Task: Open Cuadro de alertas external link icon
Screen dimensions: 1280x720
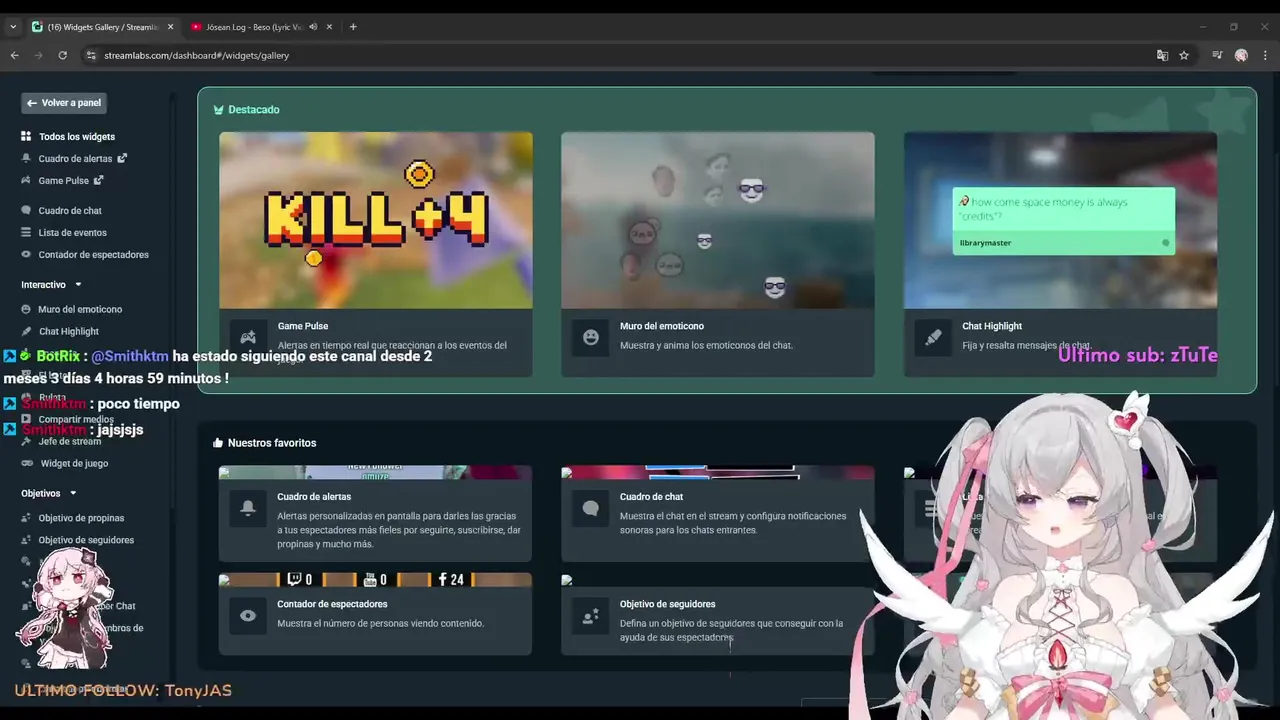Action: point(122,158)
